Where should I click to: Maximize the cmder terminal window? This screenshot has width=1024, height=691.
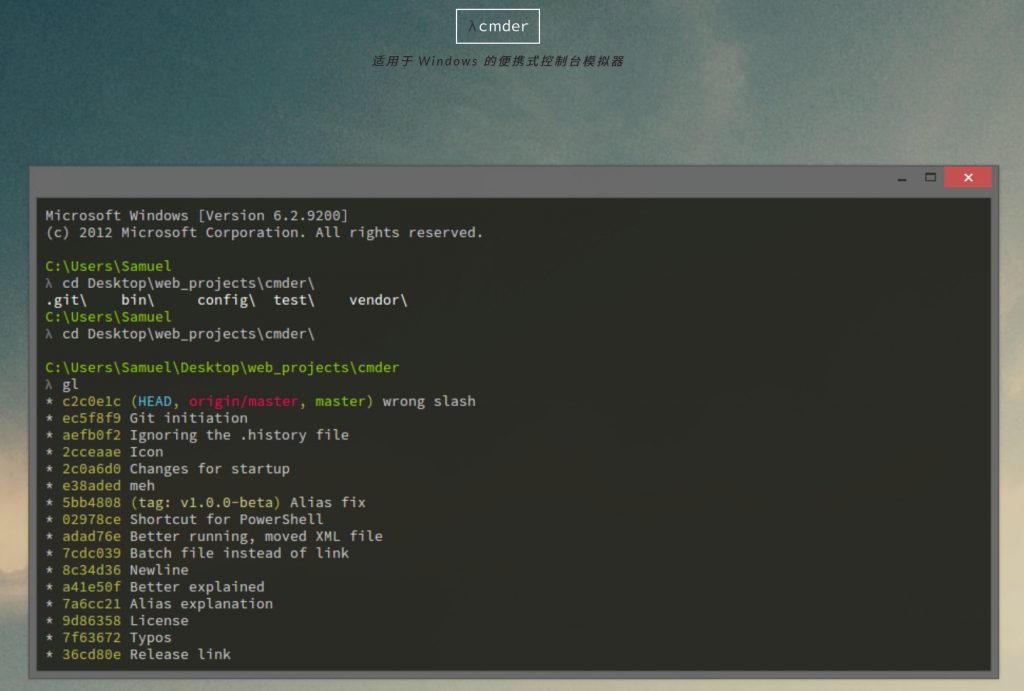[x=931, y=178]
